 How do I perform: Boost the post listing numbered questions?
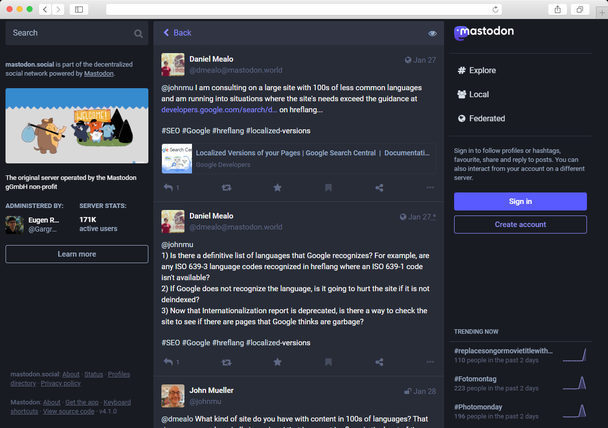click(226, 362)
